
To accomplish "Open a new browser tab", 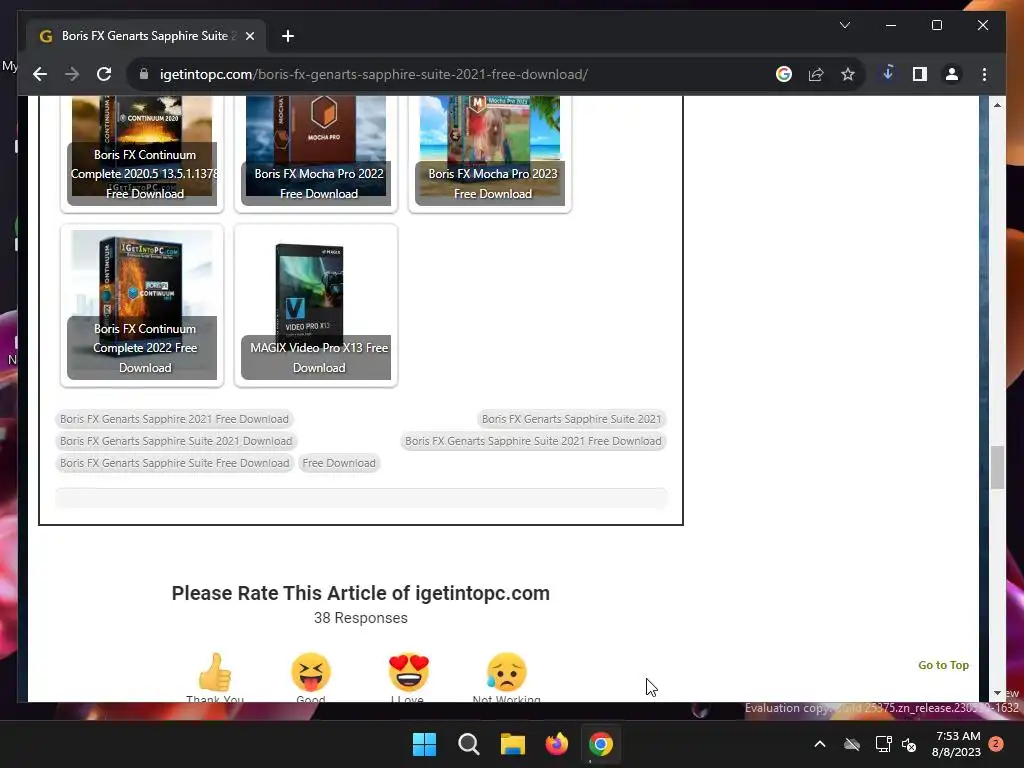I will tap(288, 36).
